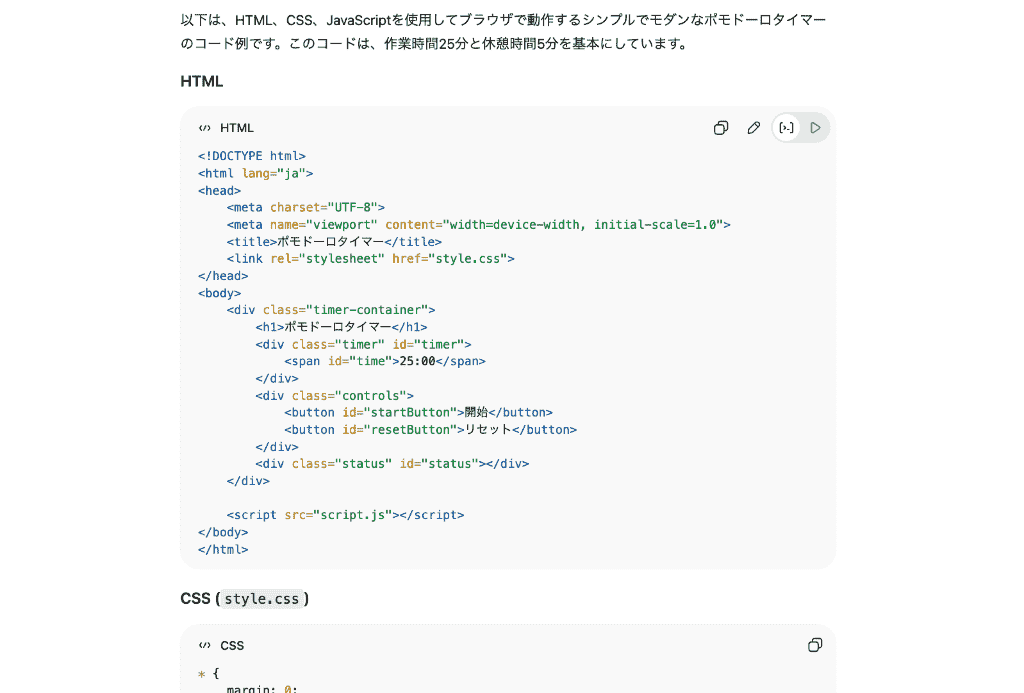The height and width of the screenshot is (693, 1024).
Task: Click the HTML label in code header
Action: [237, 128]
